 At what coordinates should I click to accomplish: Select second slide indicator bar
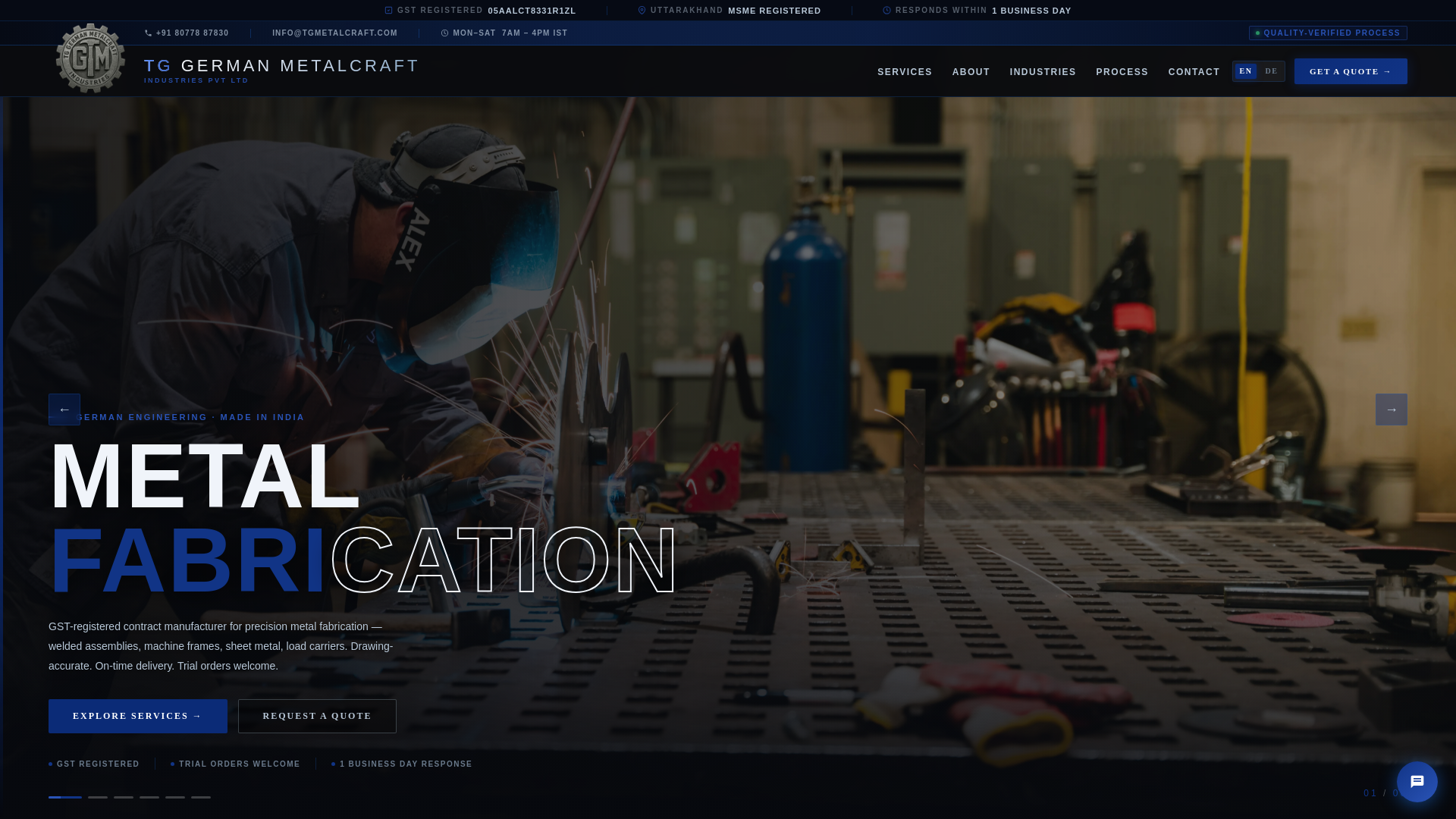(98, 797)
